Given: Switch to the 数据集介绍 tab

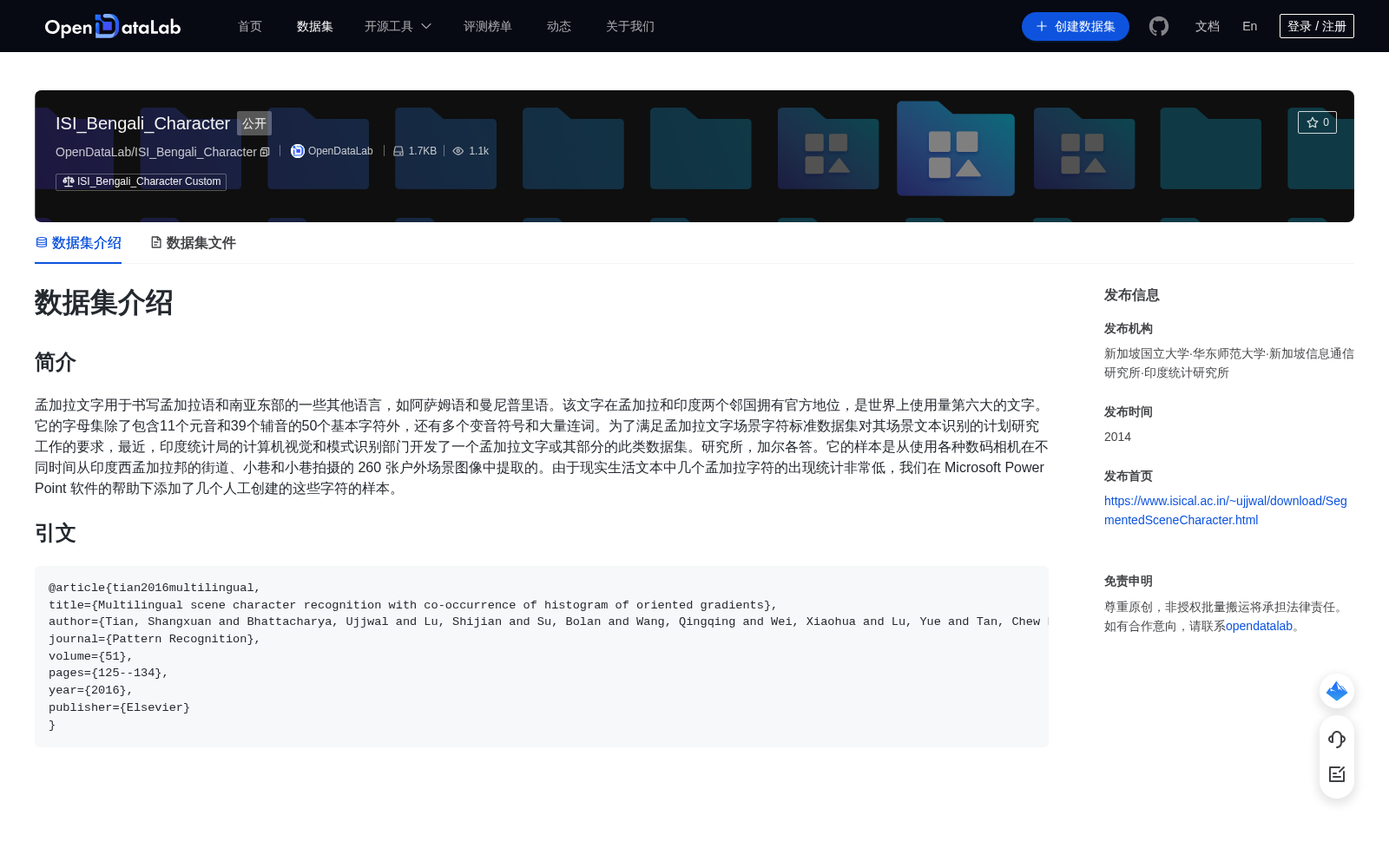Looking at the screenshot, I should pyautogui.click(x=78, y=243).
